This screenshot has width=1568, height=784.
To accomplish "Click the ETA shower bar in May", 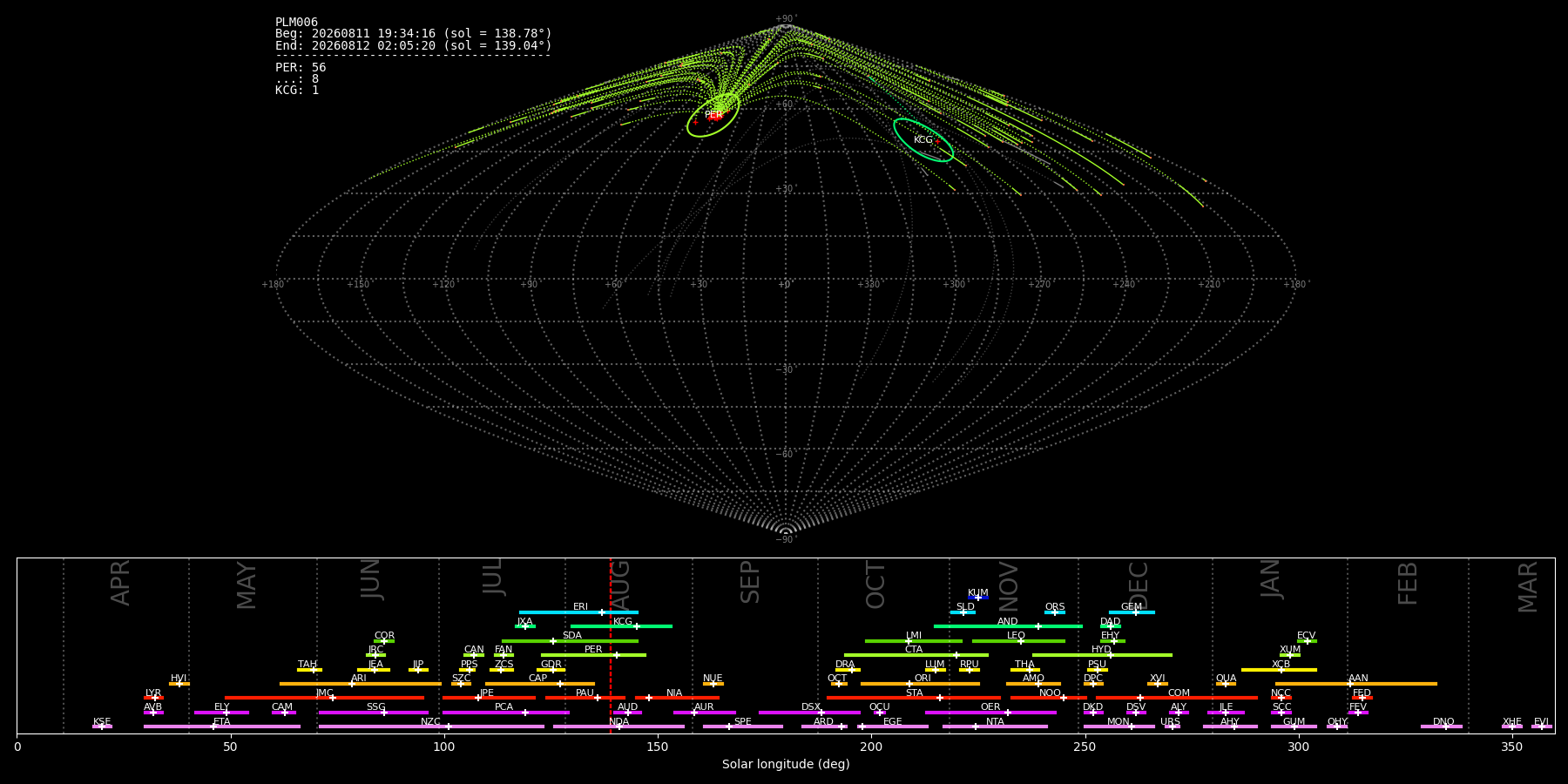I will coord(222,727).
